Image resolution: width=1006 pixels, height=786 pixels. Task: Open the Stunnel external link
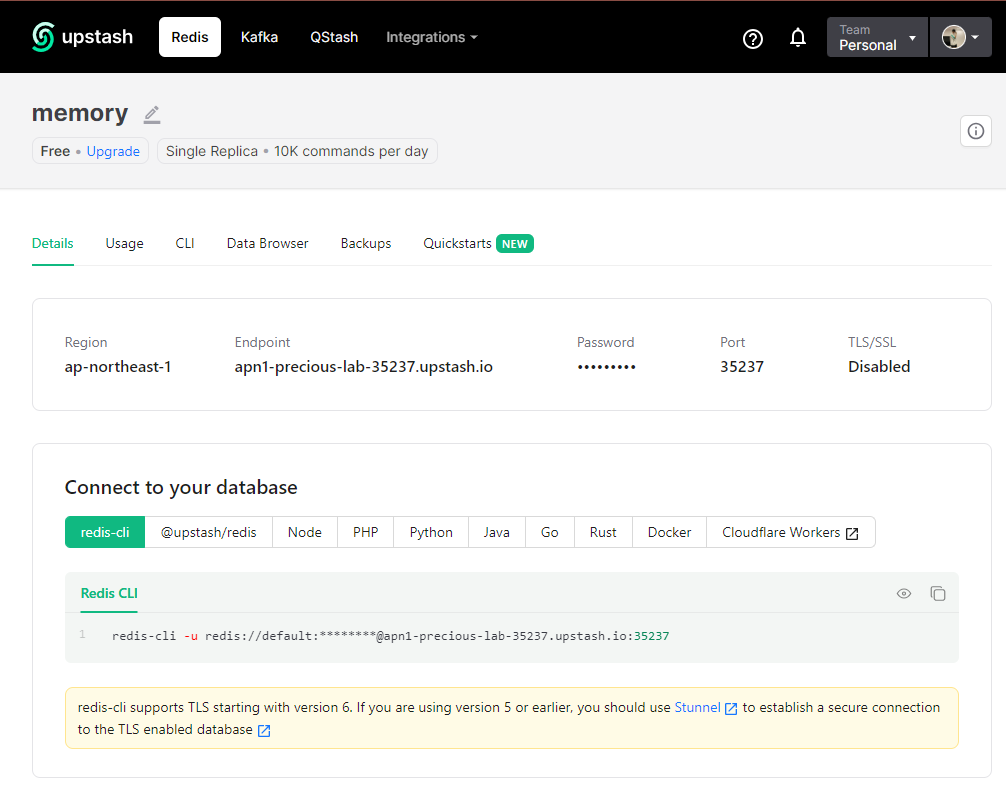pyautogui.click(x=705, y=707)
